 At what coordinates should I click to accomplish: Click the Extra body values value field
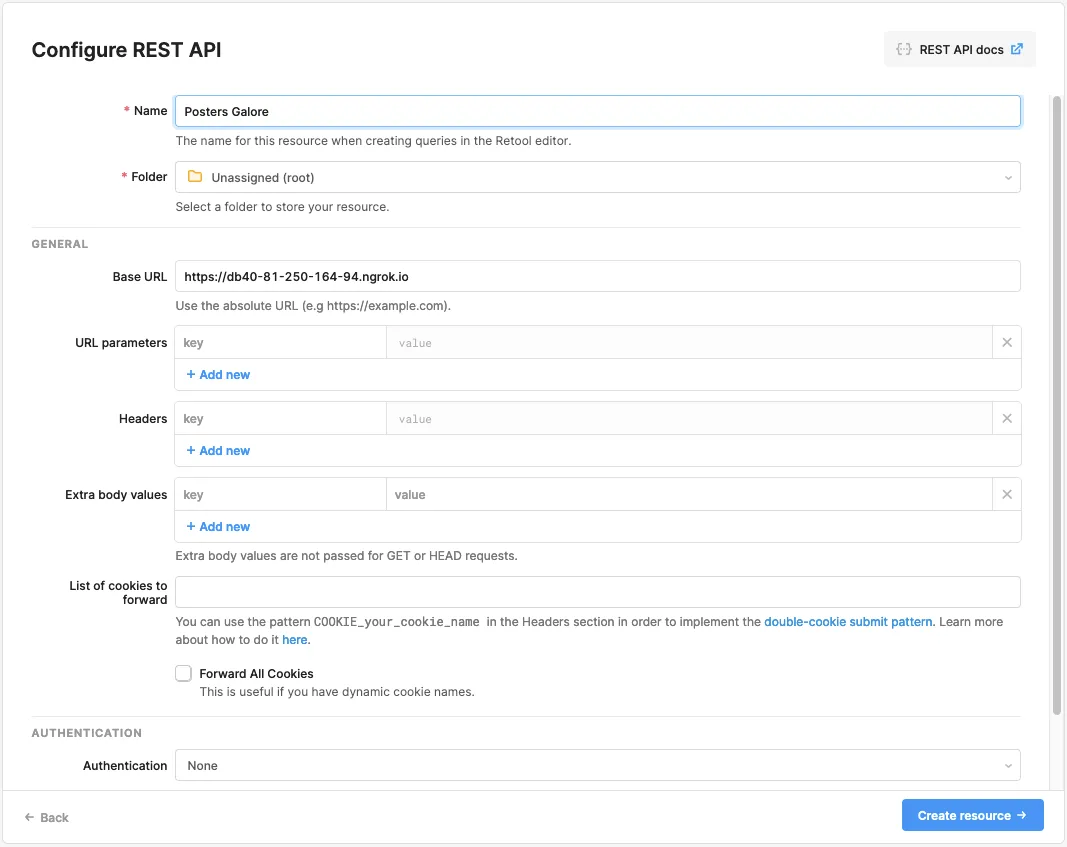(x=689, y=495)
